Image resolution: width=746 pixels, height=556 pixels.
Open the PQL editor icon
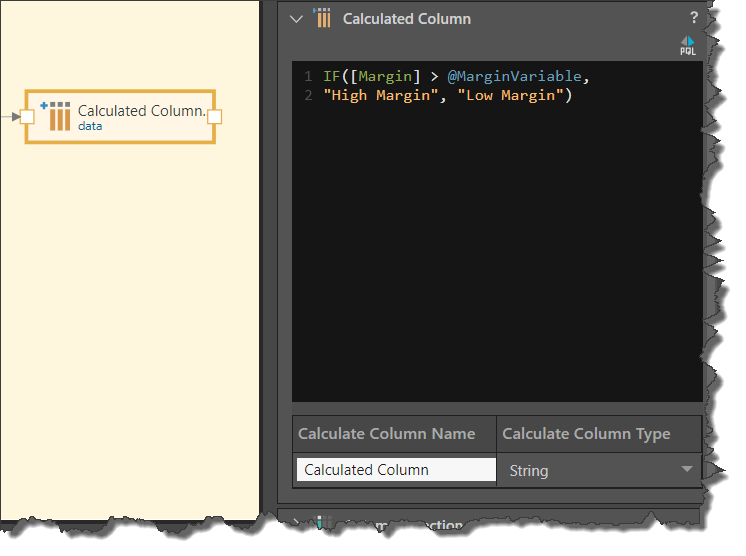click(x=687, y=45)
